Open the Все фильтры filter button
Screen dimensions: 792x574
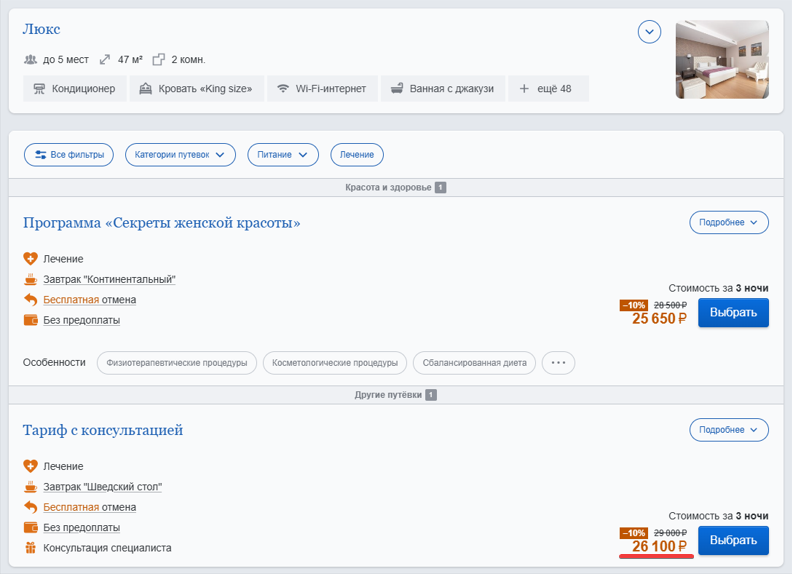pyautogui.click(x=69, y=155)
